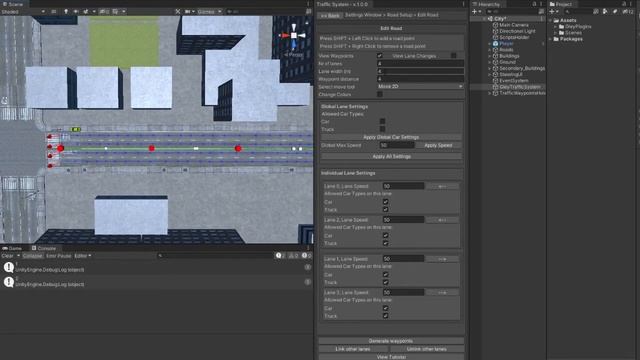This screenshot has width=640, height=360.
Task: Expand Secondary_Buildings in Hierarchy
Action: 489,68
